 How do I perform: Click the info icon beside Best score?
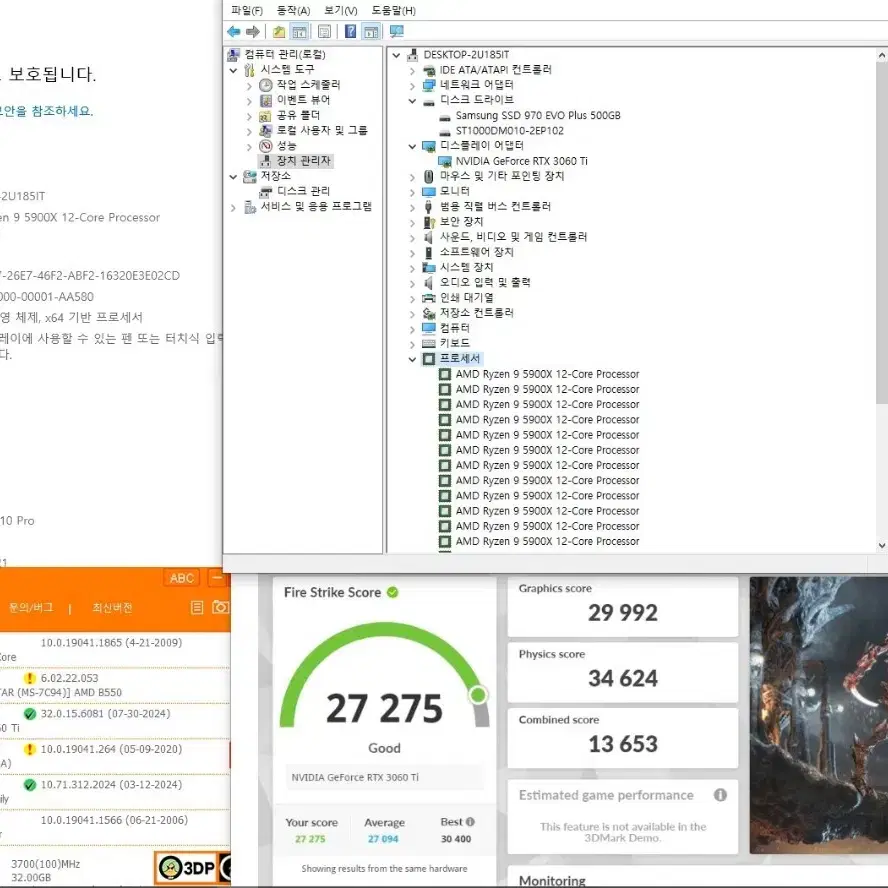pyautogui.click(x=470, y=822)
